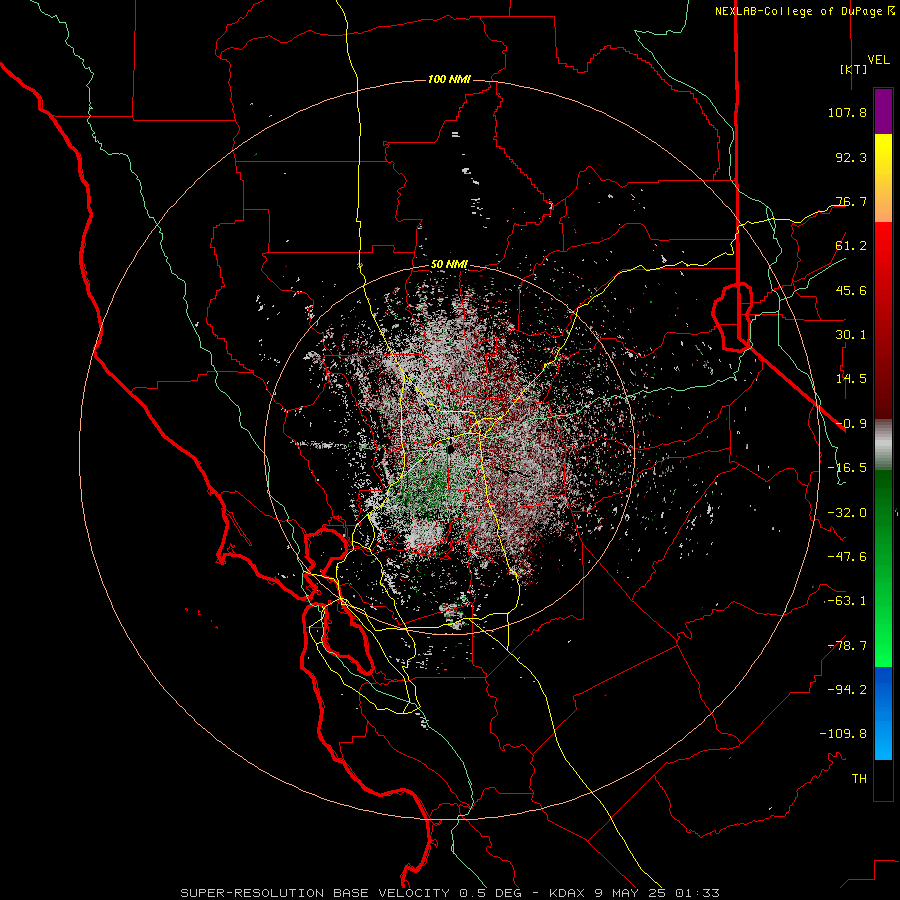This screenshot has width=900, height=900.
Task: Click the 61.2 legend value
Action: click(851, 246)
